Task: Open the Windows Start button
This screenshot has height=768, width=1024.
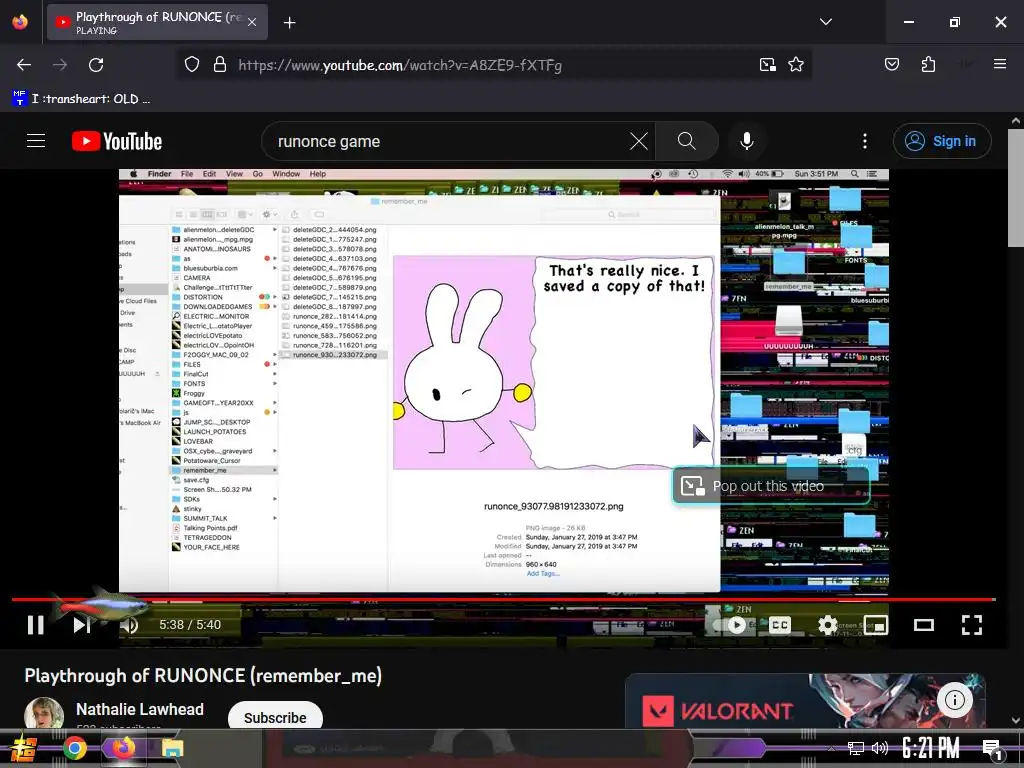Action: point(24,748)
